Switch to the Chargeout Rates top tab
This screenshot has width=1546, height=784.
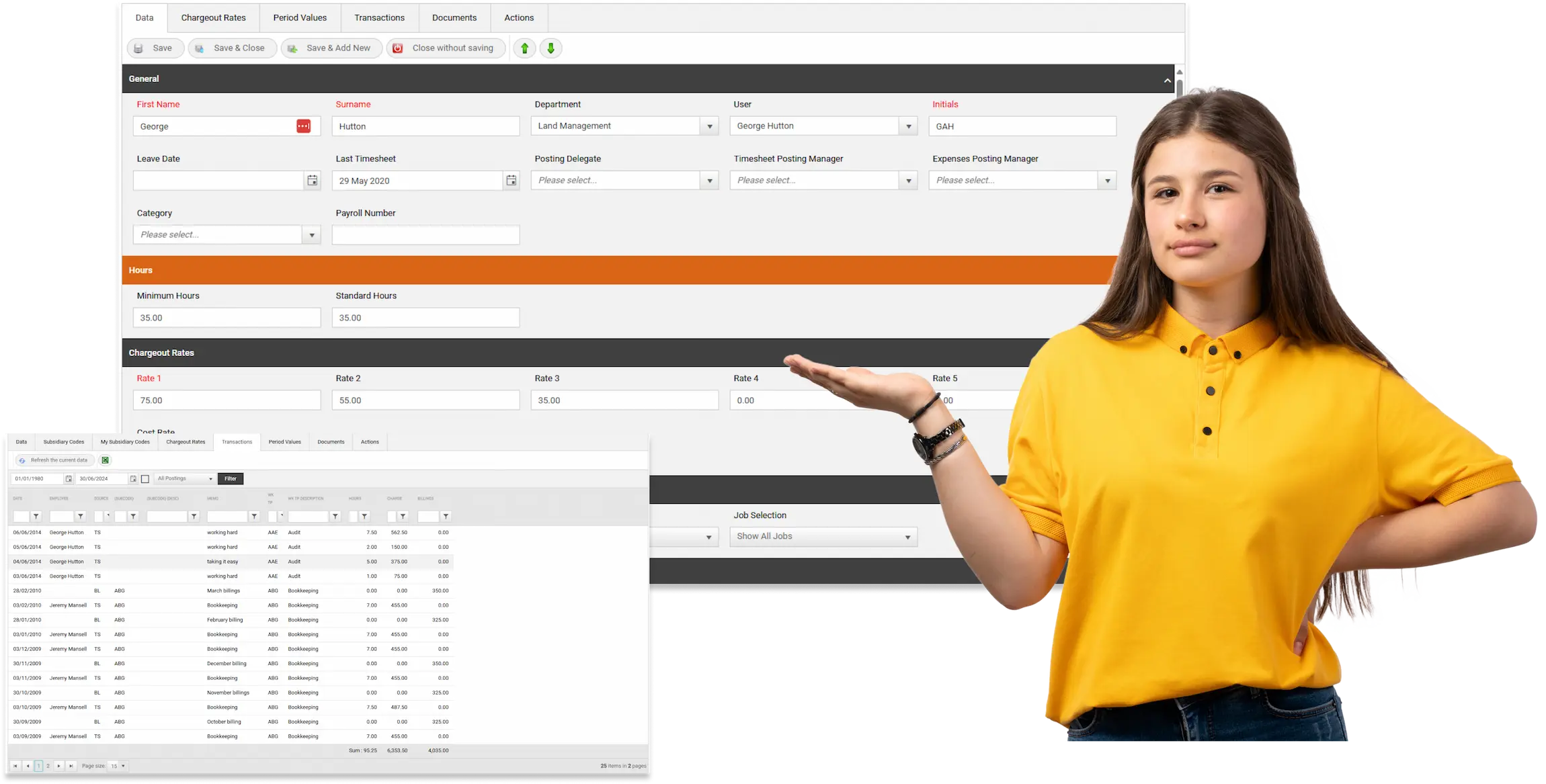(213, 18)
